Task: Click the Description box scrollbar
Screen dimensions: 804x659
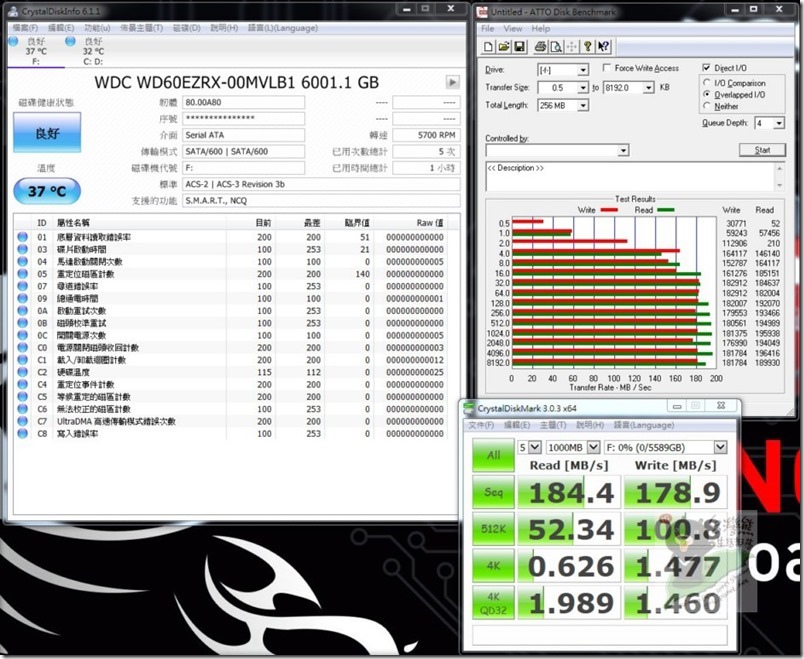Action: [780, 176]
